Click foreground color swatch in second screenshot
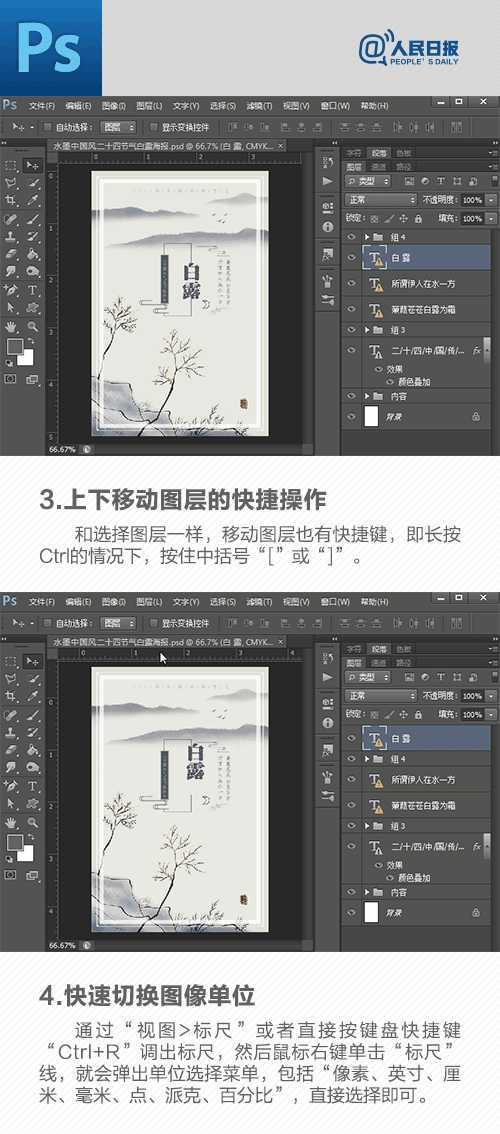Viewport: 500px width, 1134px height. pos(14,843)
